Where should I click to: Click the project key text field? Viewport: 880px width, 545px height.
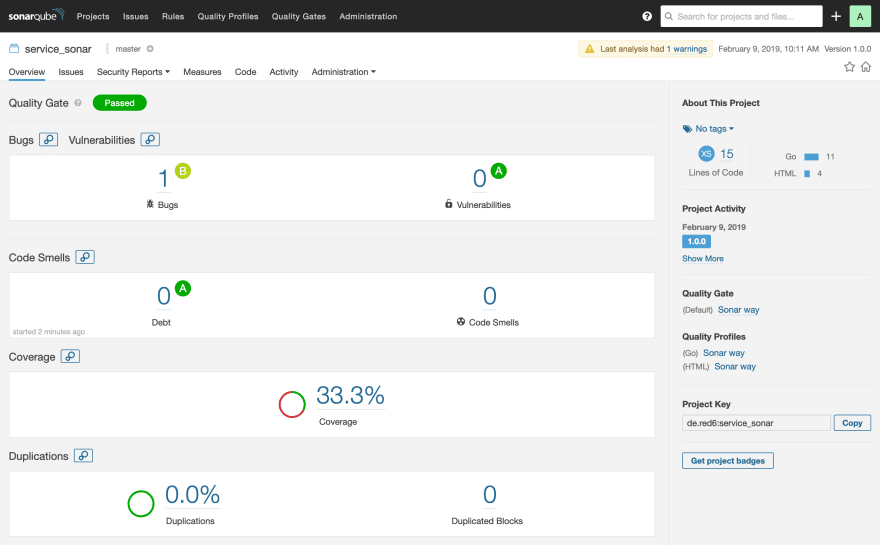[x=756, y=423]
